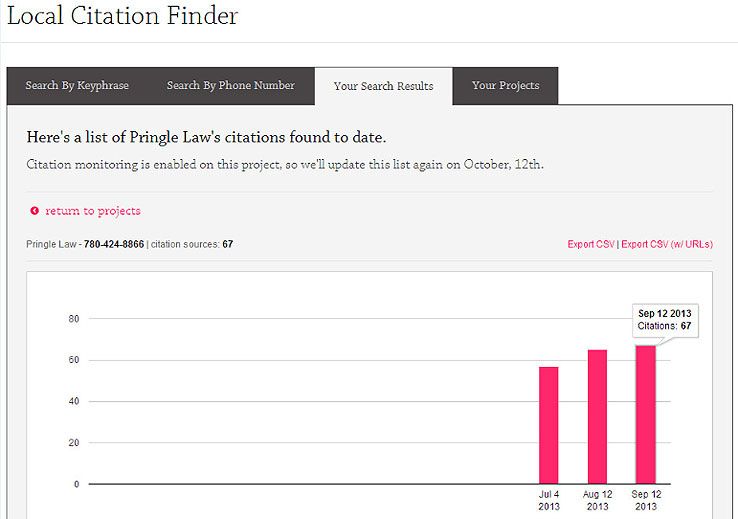Viewport: 738px width, 519px height.
Task: Click the Local Citation Finder page title
Action: coord(122,17)
